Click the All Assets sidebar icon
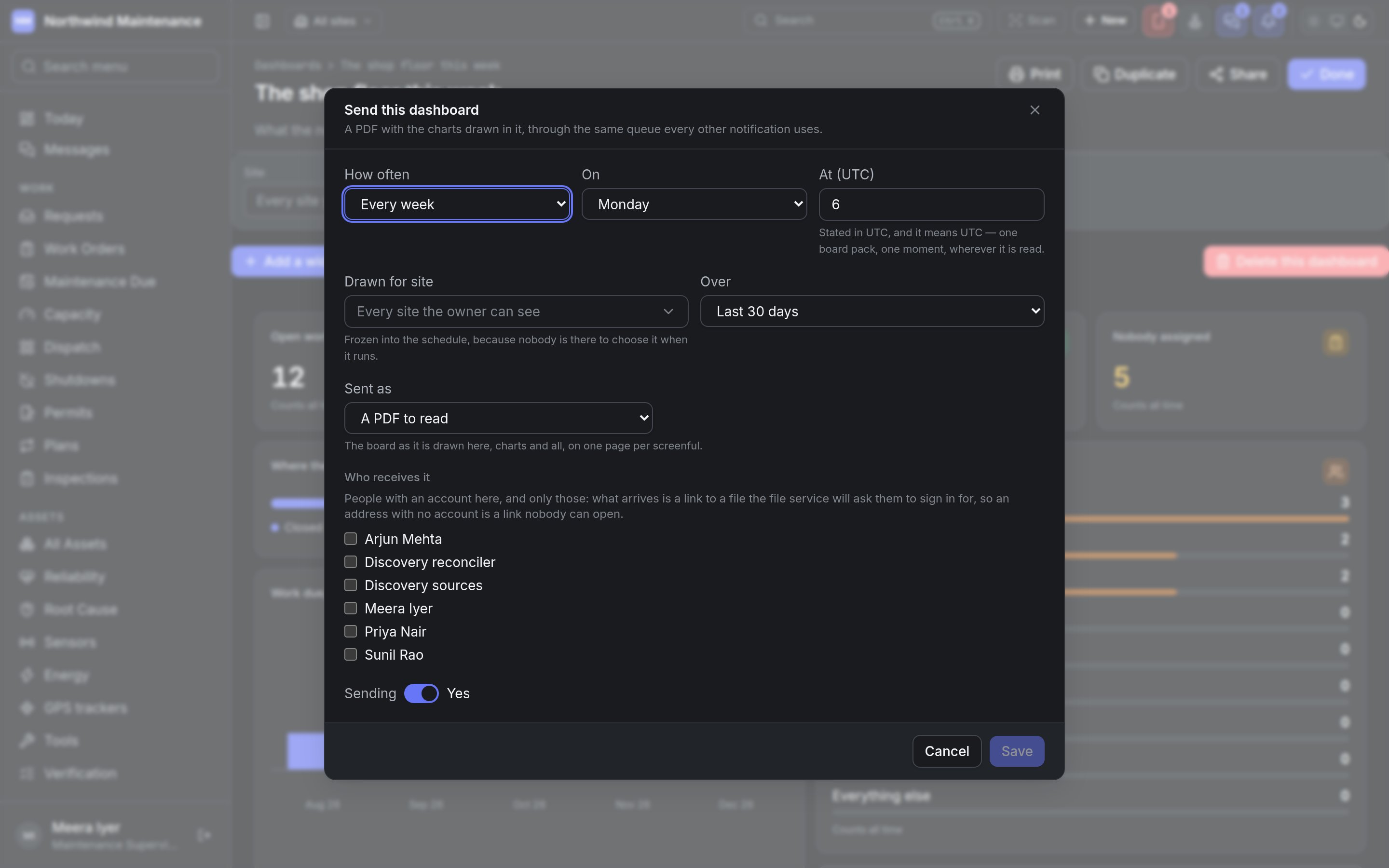1389x868 pixels. 27,543
